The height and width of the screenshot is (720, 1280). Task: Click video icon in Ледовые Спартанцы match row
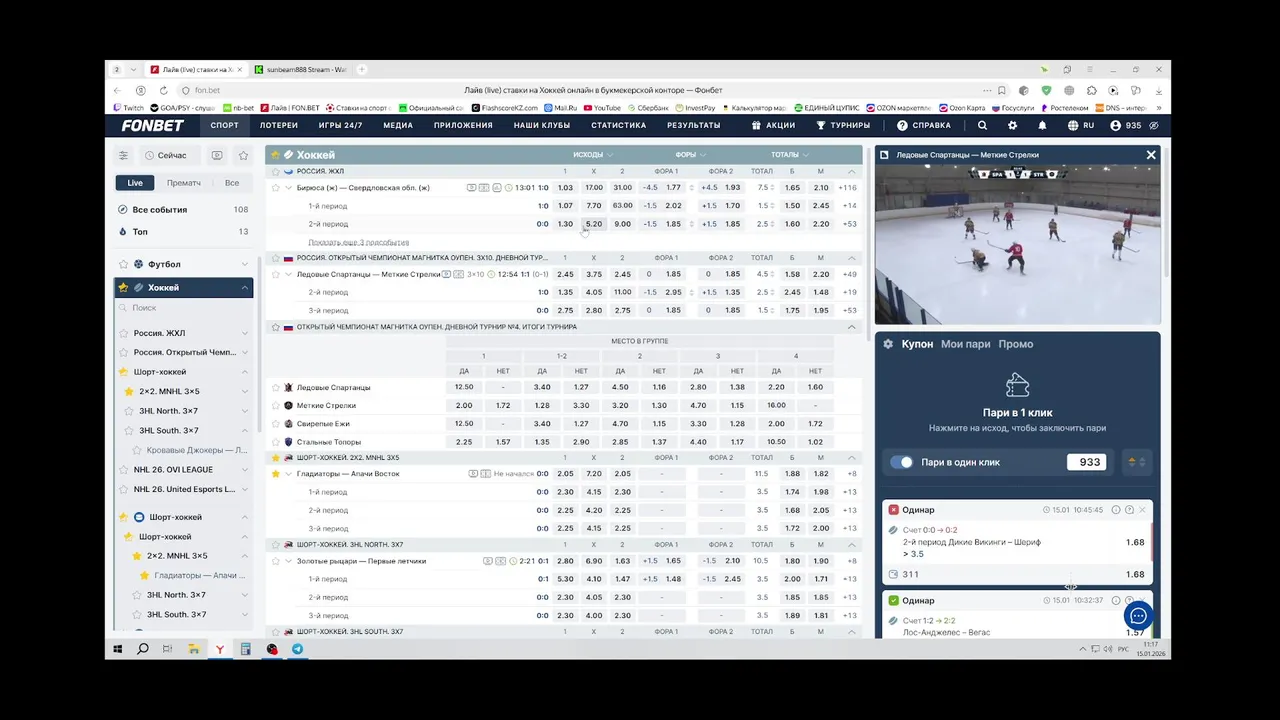447,274
